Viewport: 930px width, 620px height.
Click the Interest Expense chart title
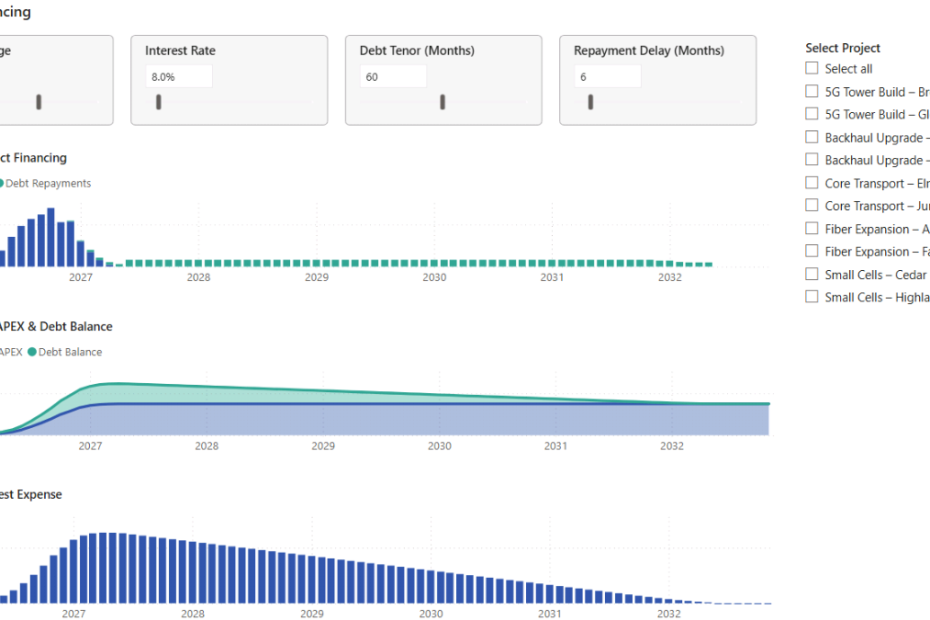point(30,494)
